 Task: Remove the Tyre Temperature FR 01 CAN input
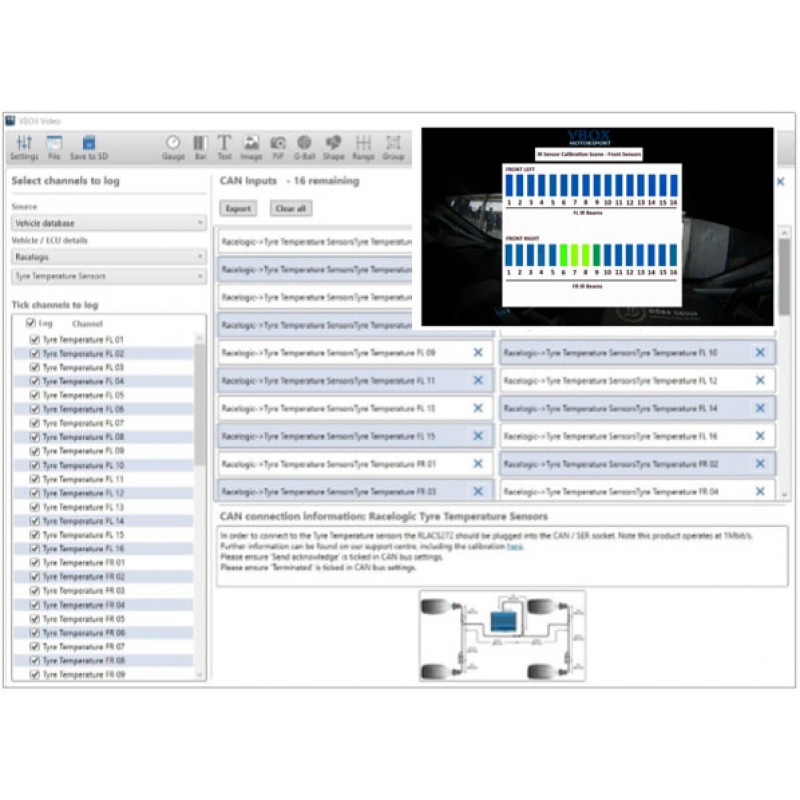pos(478,464)
